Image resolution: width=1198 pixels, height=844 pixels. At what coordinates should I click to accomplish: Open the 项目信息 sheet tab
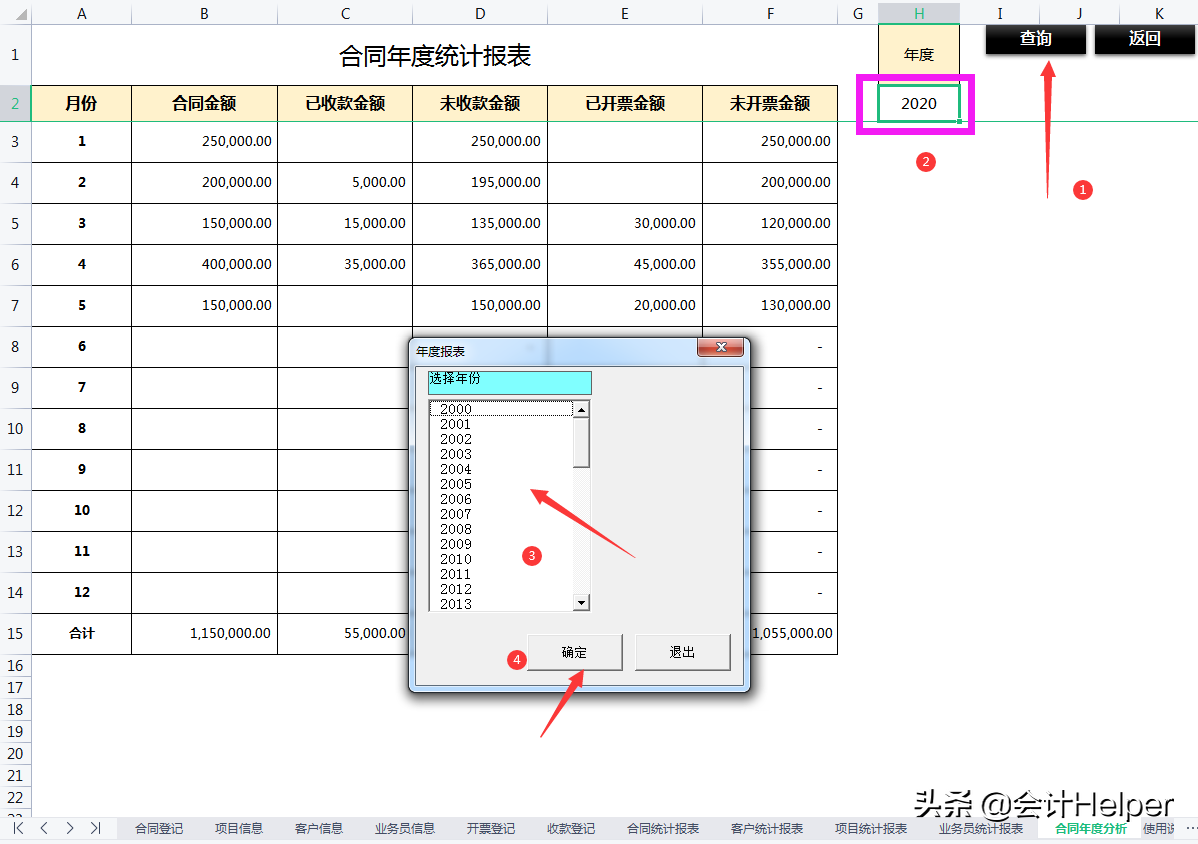pos(238,828)
